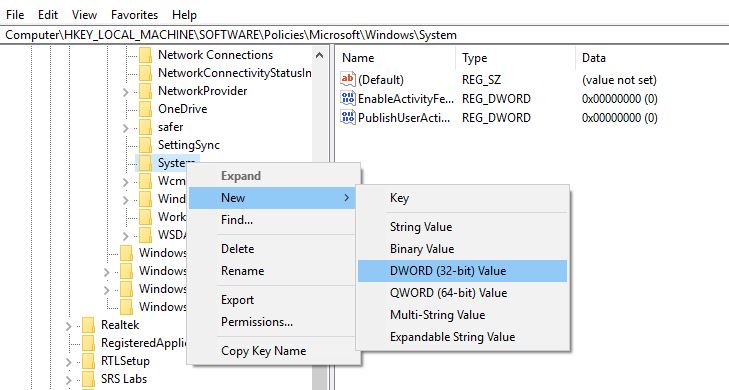The image size is (729, 390).
Task: Select the OneDrive tree label
Action: (x=182, y=109)
